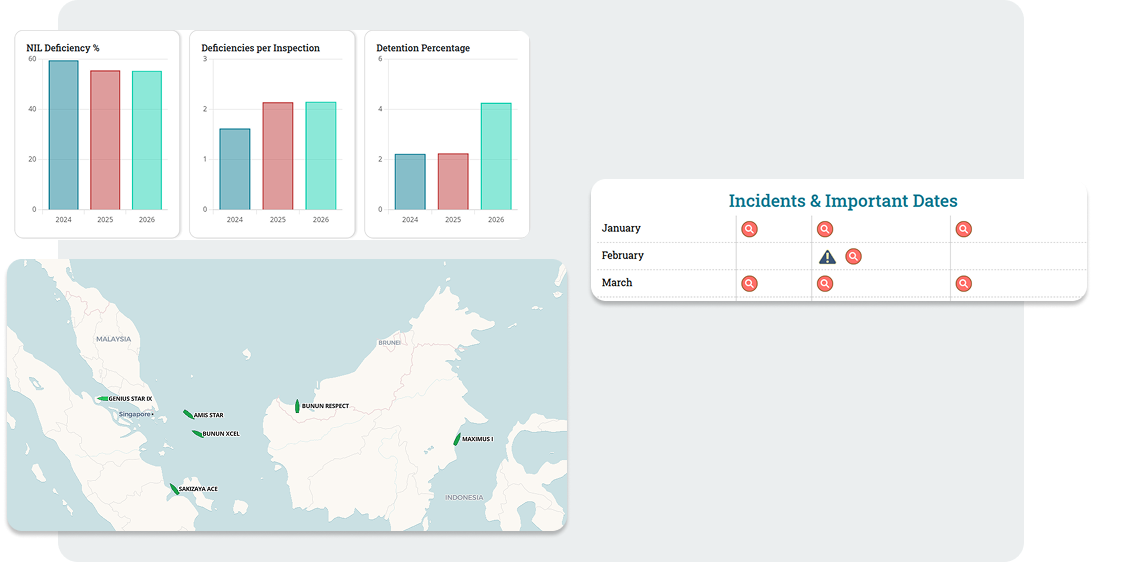Click January's first-column magnifier icon

pyautogui.click(x=749, y=230)
